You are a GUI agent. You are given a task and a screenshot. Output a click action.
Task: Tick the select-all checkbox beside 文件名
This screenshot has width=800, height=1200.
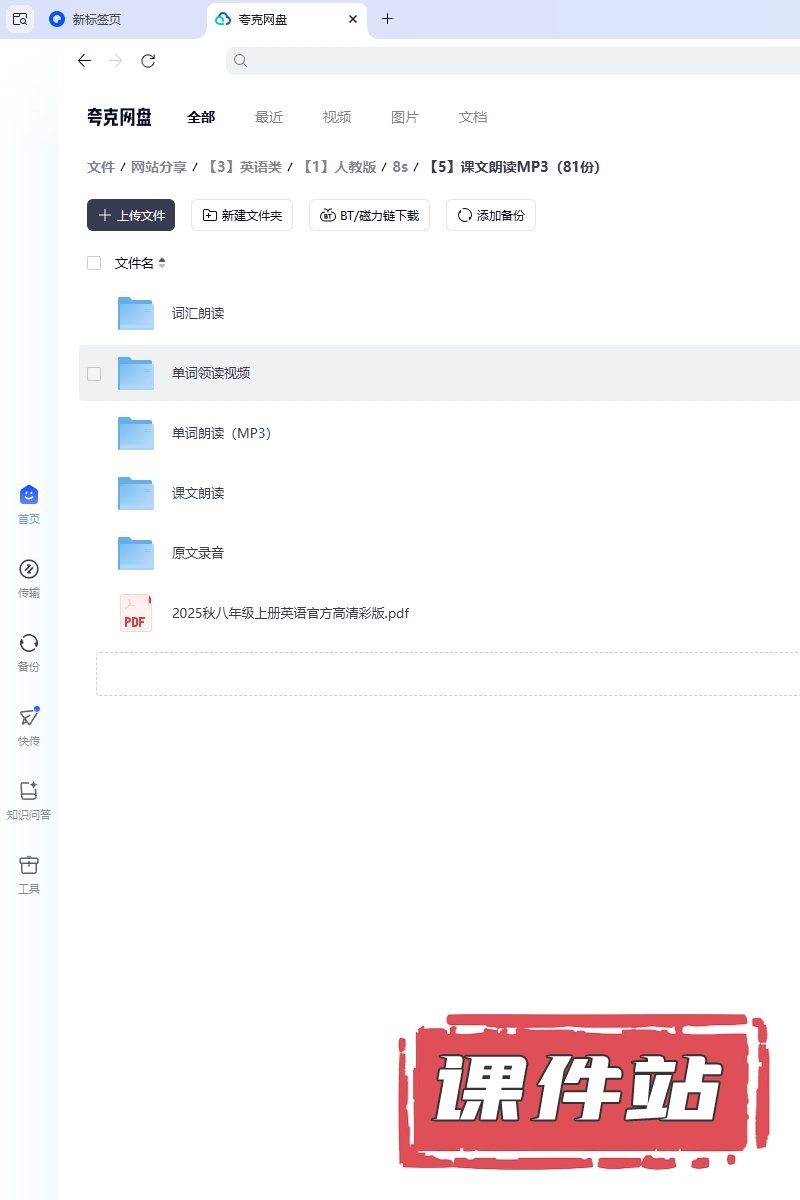tap(94, 263)
